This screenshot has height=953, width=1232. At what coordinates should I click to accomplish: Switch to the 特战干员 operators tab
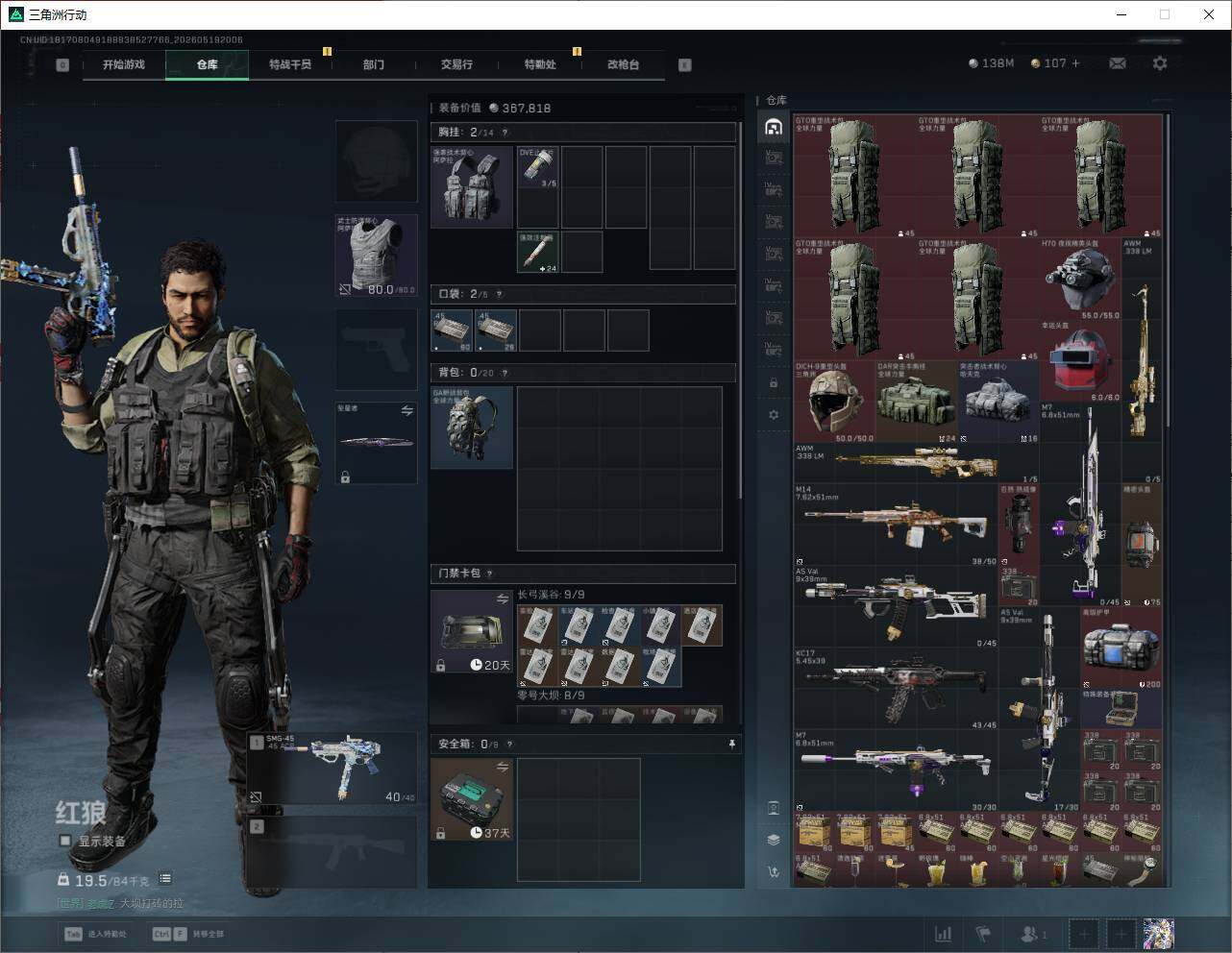click(x=290, y=64)
